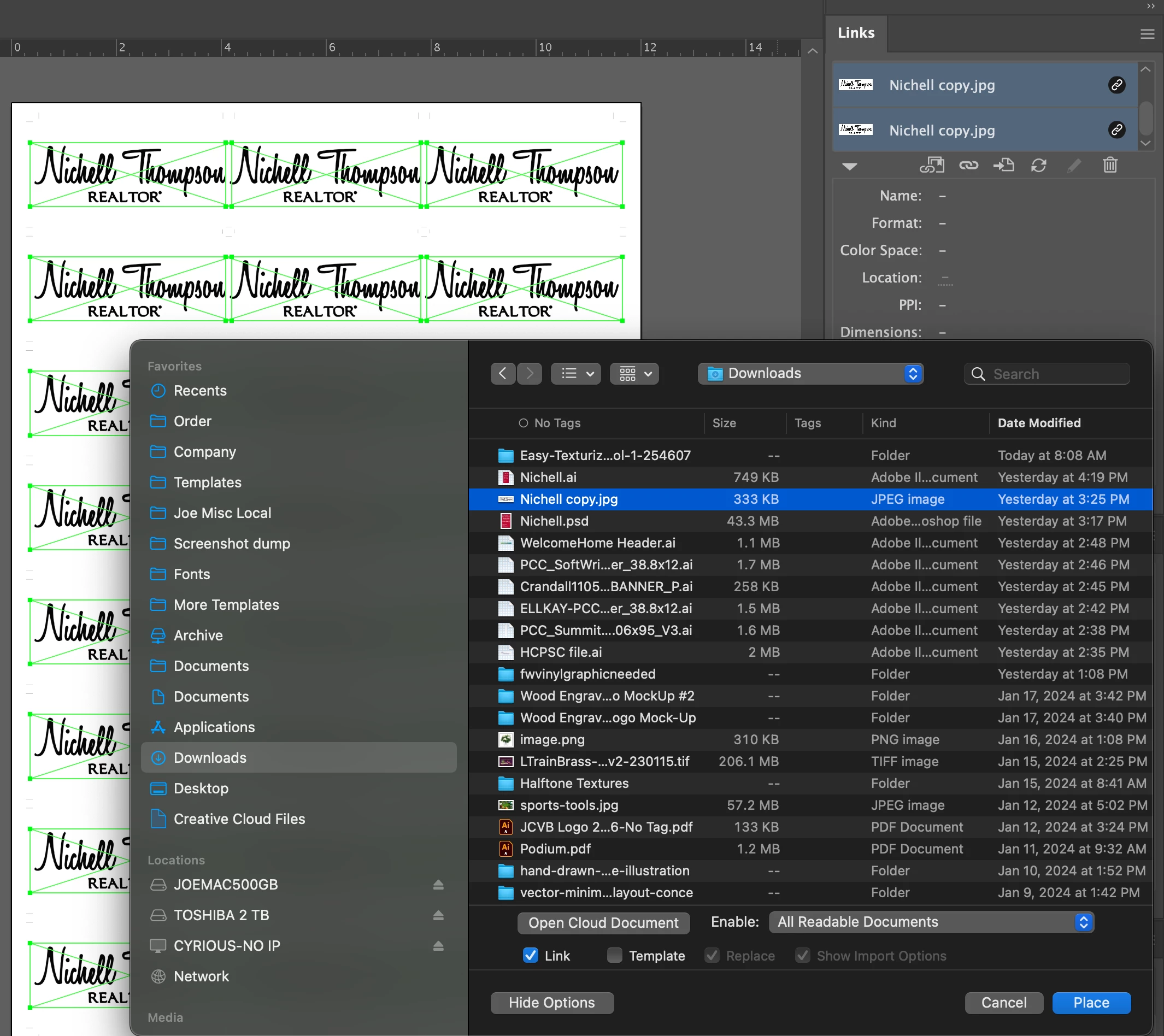Open the Links panel hamburger menu
Viewport: 1164px width, 1036px height.
1147,33
